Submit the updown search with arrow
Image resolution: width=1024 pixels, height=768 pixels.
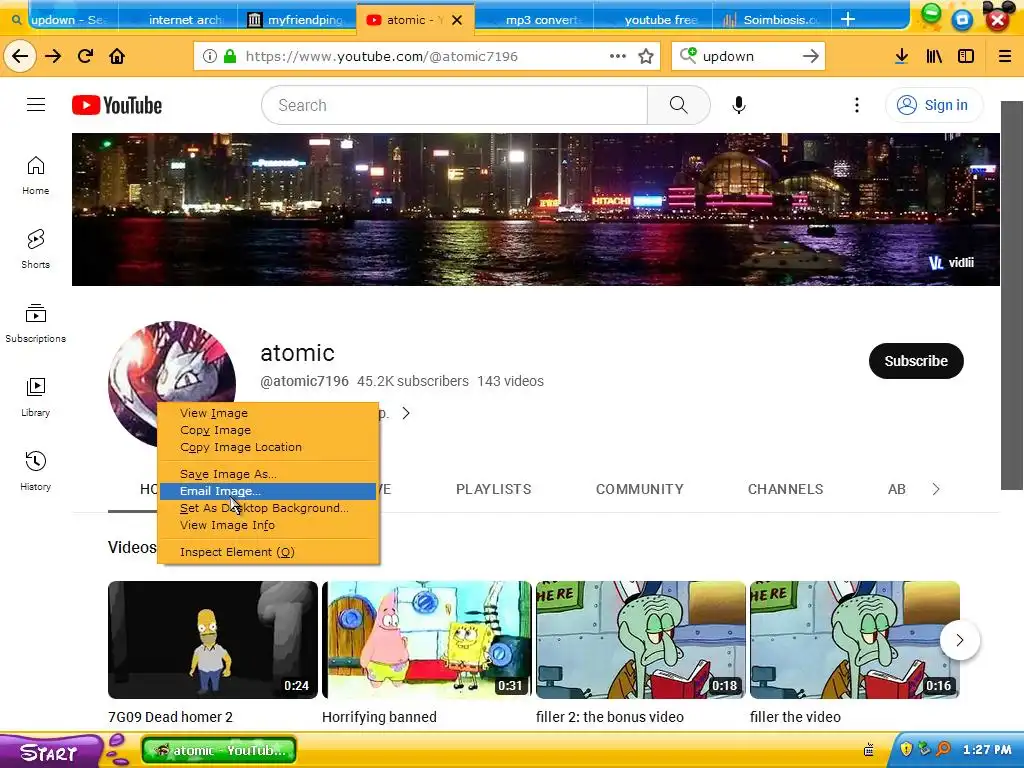click(x=810, y=56)
